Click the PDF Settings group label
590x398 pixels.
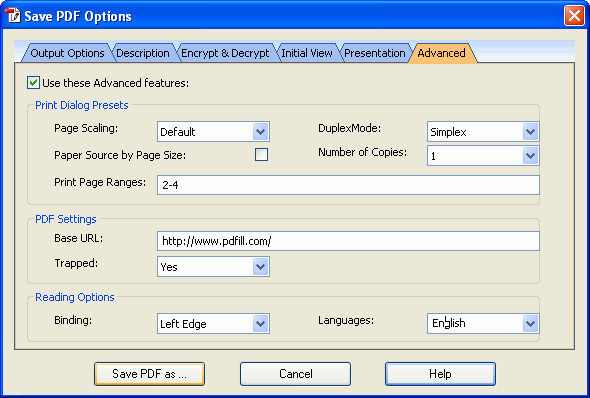pyautogui.click(x=66, y=219)
